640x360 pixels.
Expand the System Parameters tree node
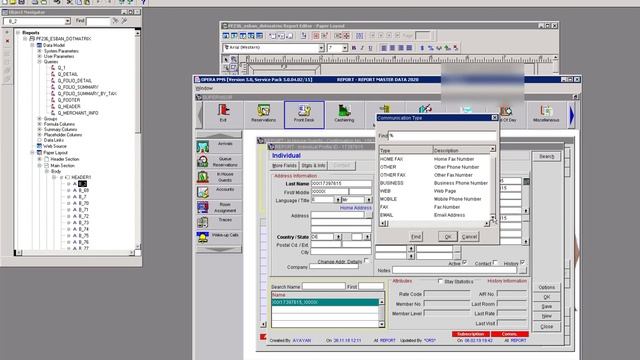(40, 51)
